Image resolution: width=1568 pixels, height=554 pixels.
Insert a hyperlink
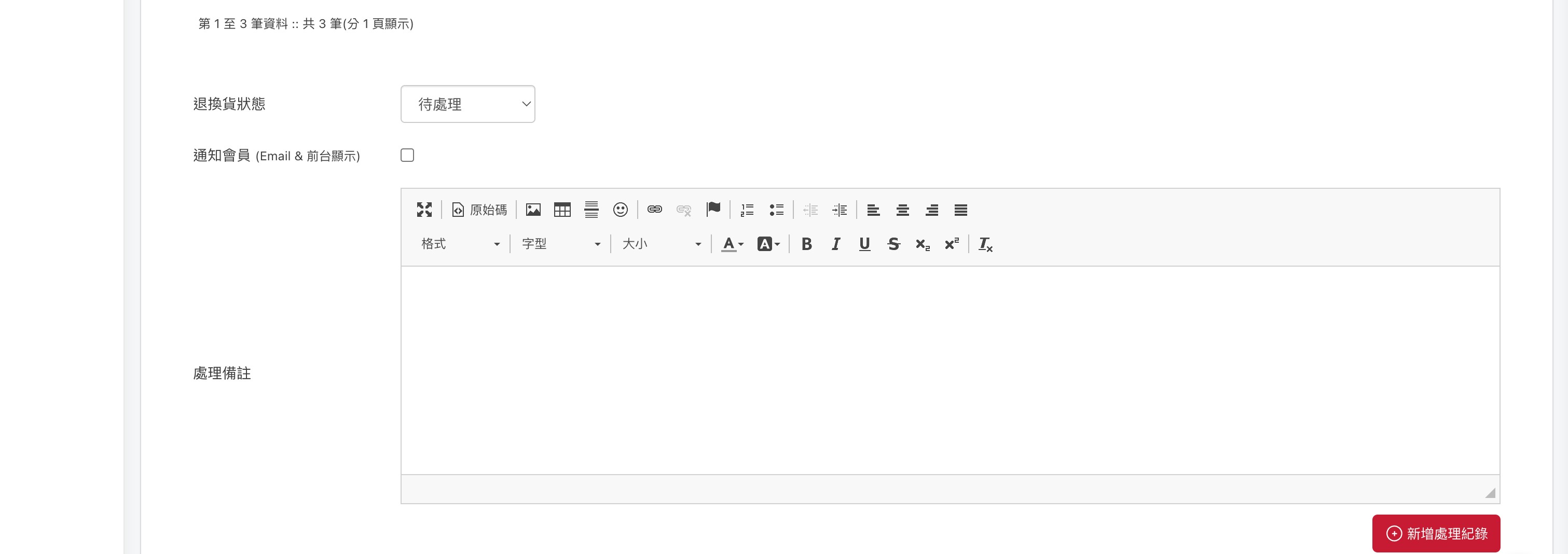pos(654,210)
